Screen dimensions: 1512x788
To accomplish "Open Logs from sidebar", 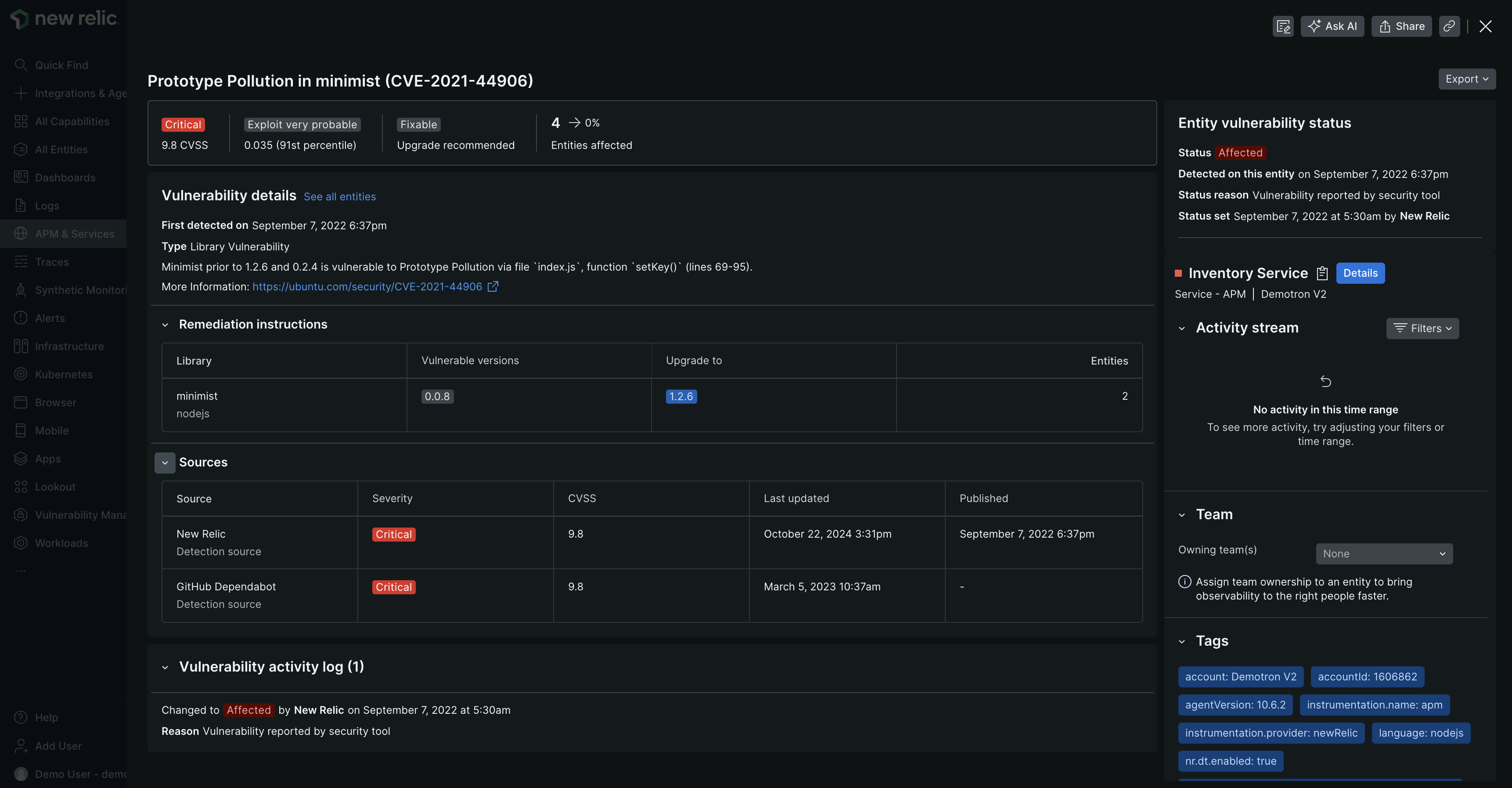I will tap(63, 206).
